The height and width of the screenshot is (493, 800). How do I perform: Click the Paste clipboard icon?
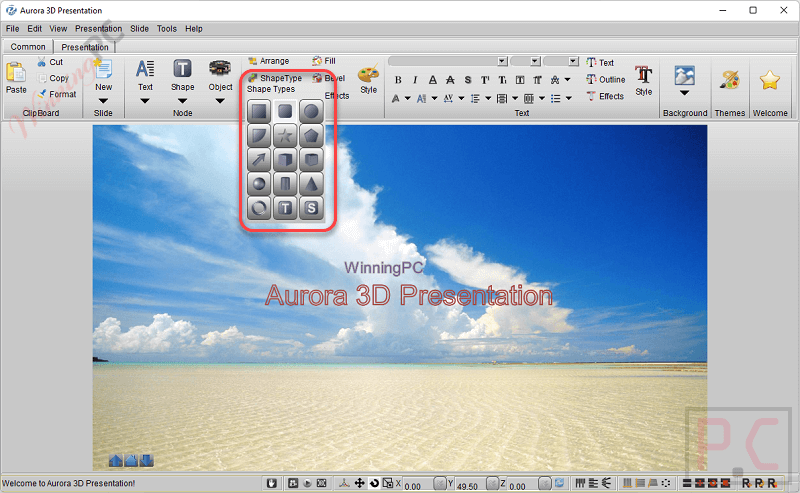(x=16, y=72)
